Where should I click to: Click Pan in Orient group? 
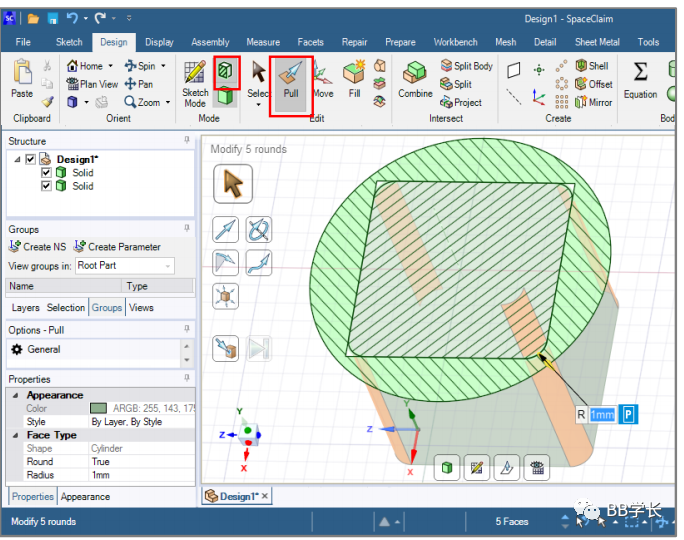139,84
